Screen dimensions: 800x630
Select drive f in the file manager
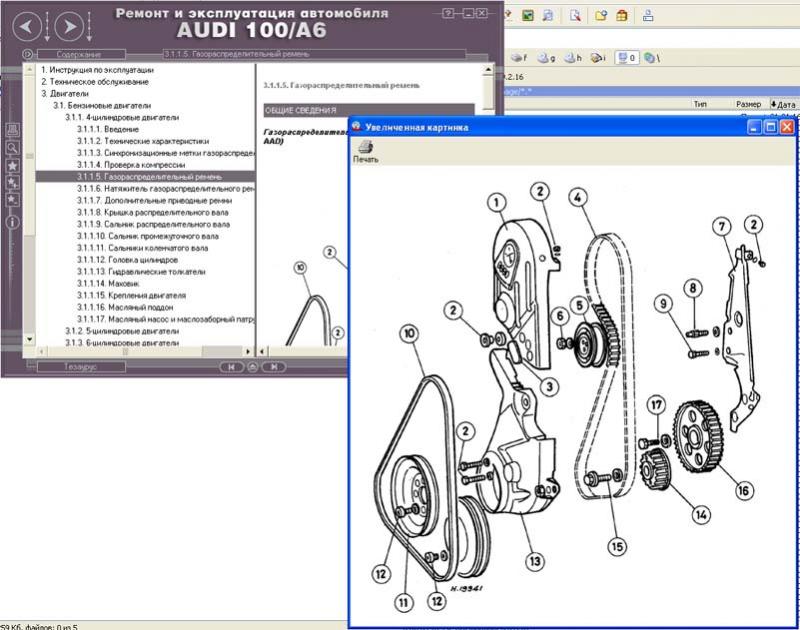[519, 58]
